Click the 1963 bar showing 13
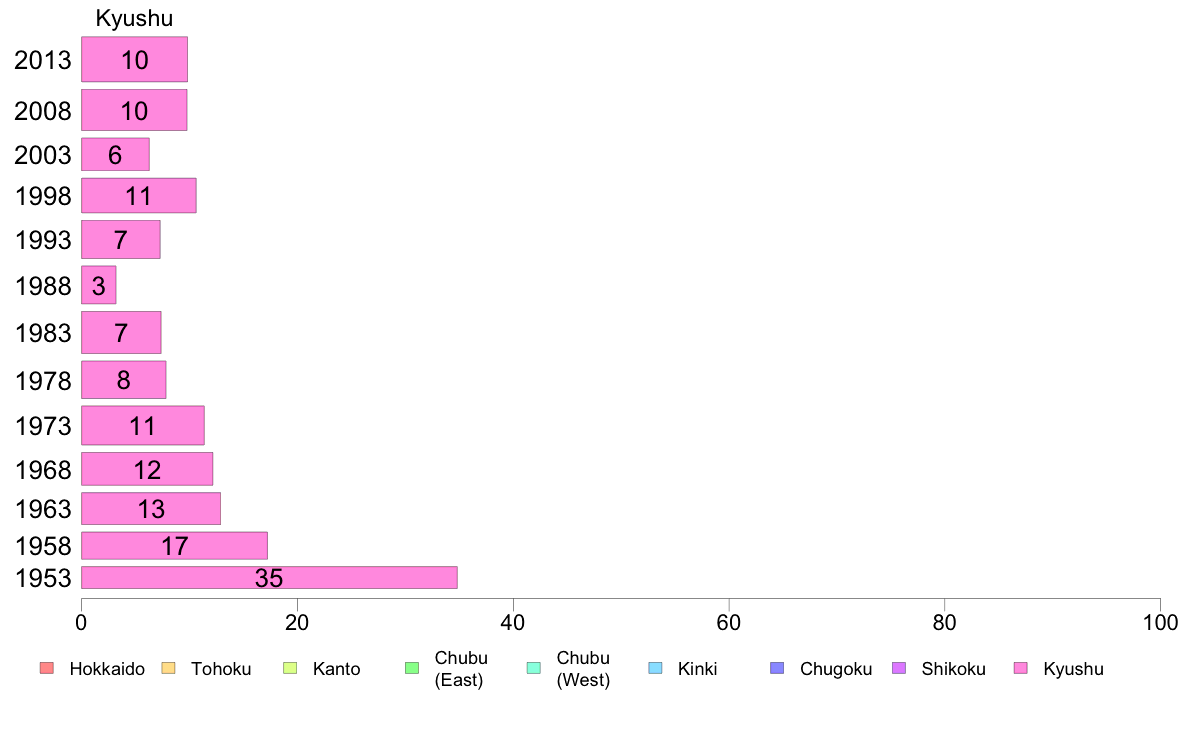The image size is (1188, 736). 151,509
